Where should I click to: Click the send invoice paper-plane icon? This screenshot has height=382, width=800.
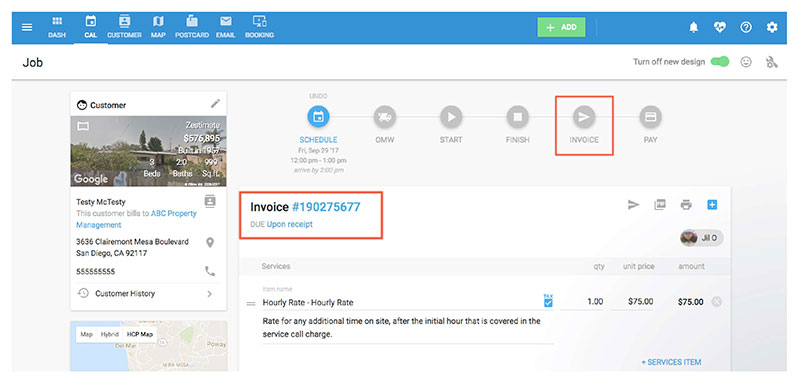pyautogui.click(x=633, y=205)
